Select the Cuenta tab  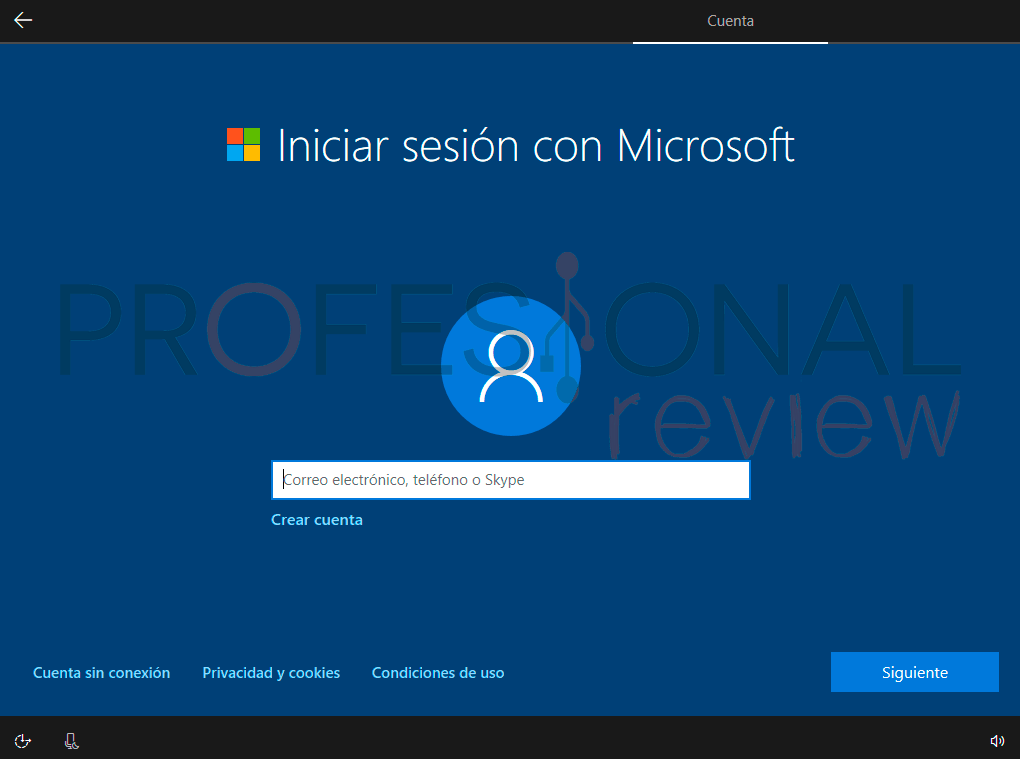pos(730,21)
